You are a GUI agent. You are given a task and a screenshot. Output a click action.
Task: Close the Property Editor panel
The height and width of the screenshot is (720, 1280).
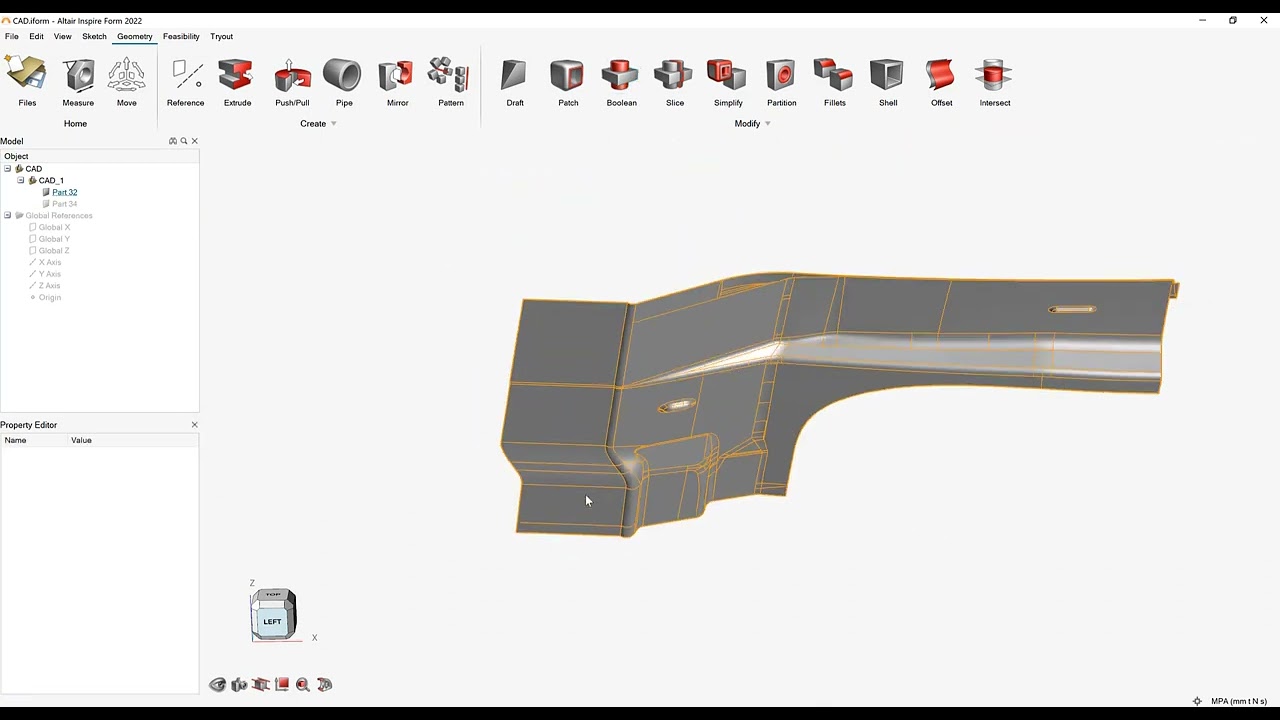(195, 425)
